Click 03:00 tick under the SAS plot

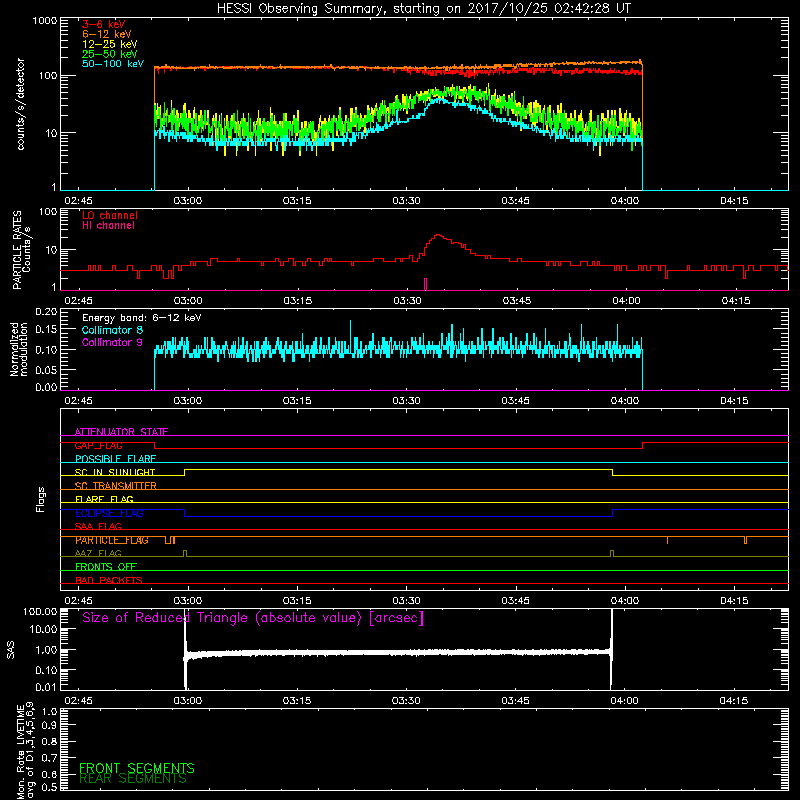coord(188,701)
